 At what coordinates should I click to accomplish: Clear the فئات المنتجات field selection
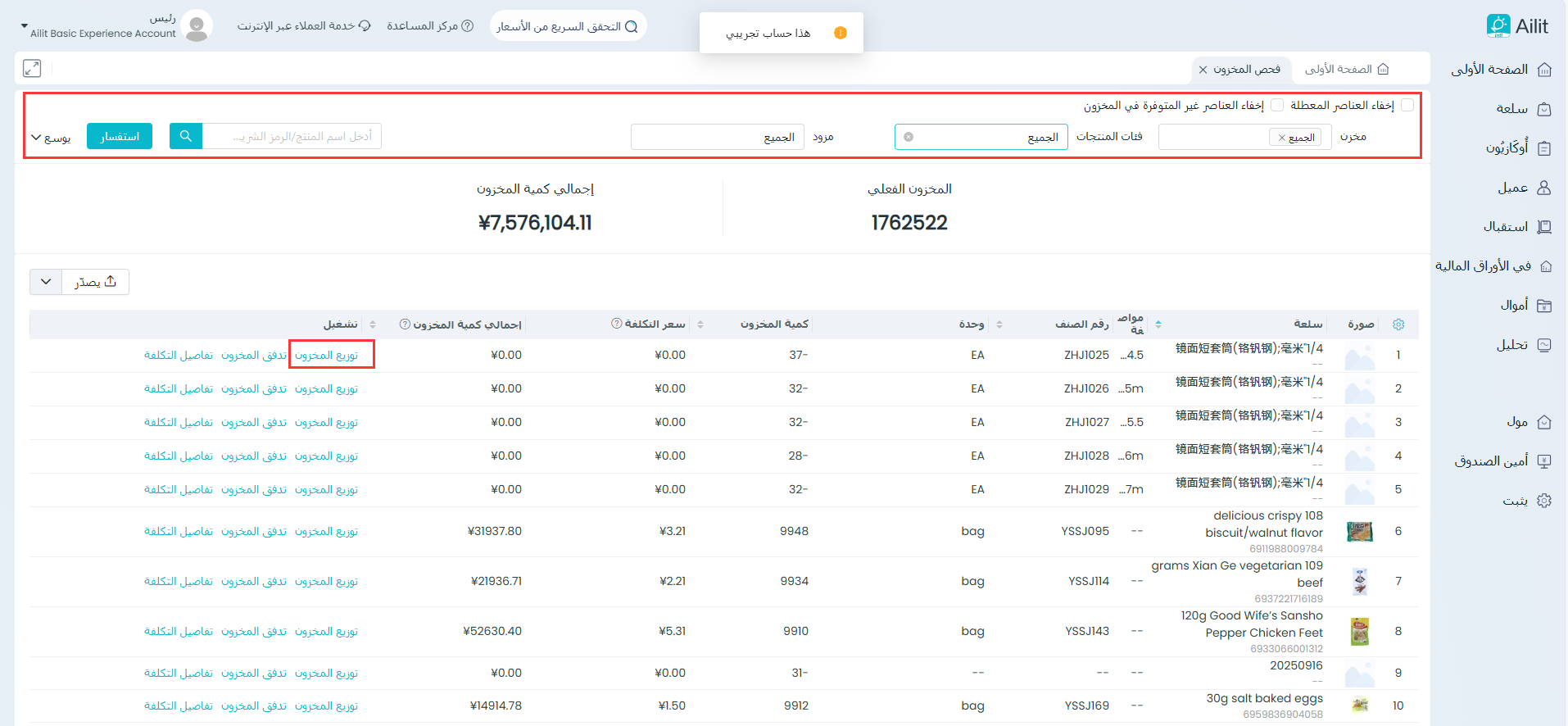909,137
